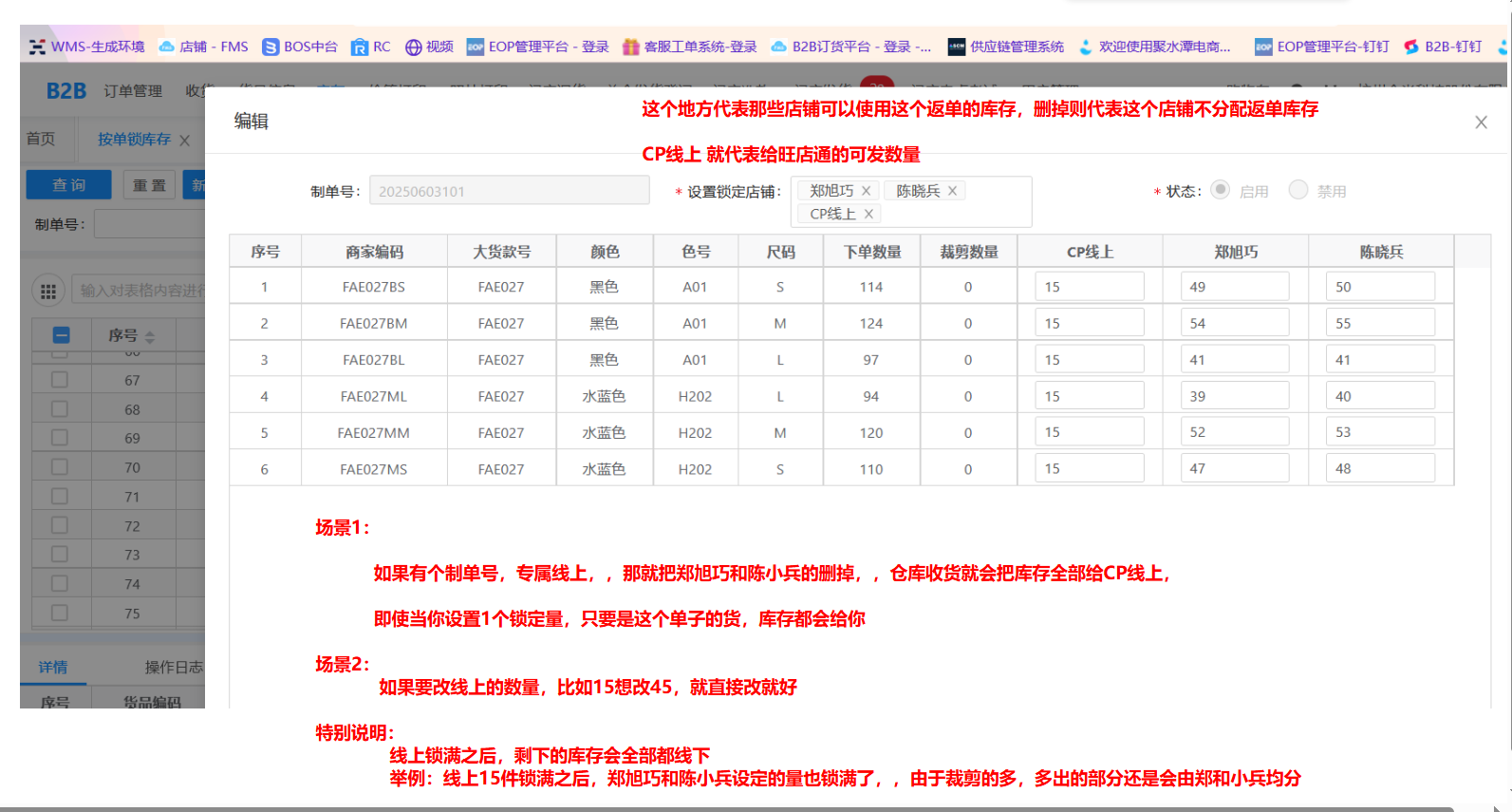Open the WMS-生成环境 bookmark
Image resolution: width=1512 pixels, height=812 pixels.
(87, 47)
